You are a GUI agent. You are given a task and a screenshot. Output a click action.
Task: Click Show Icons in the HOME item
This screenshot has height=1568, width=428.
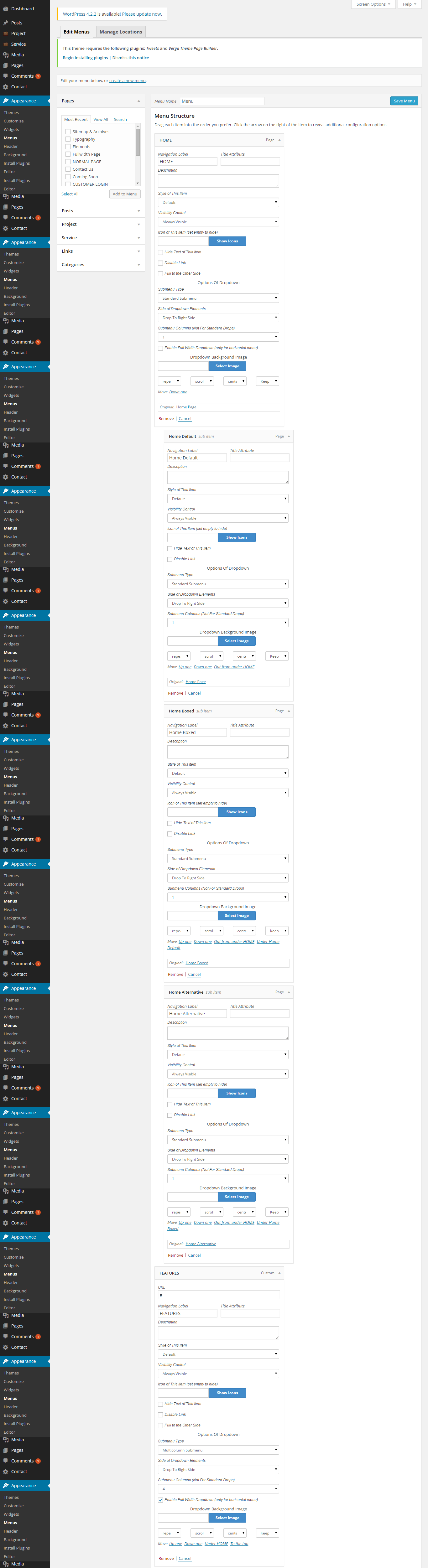(x=227, y=241)
